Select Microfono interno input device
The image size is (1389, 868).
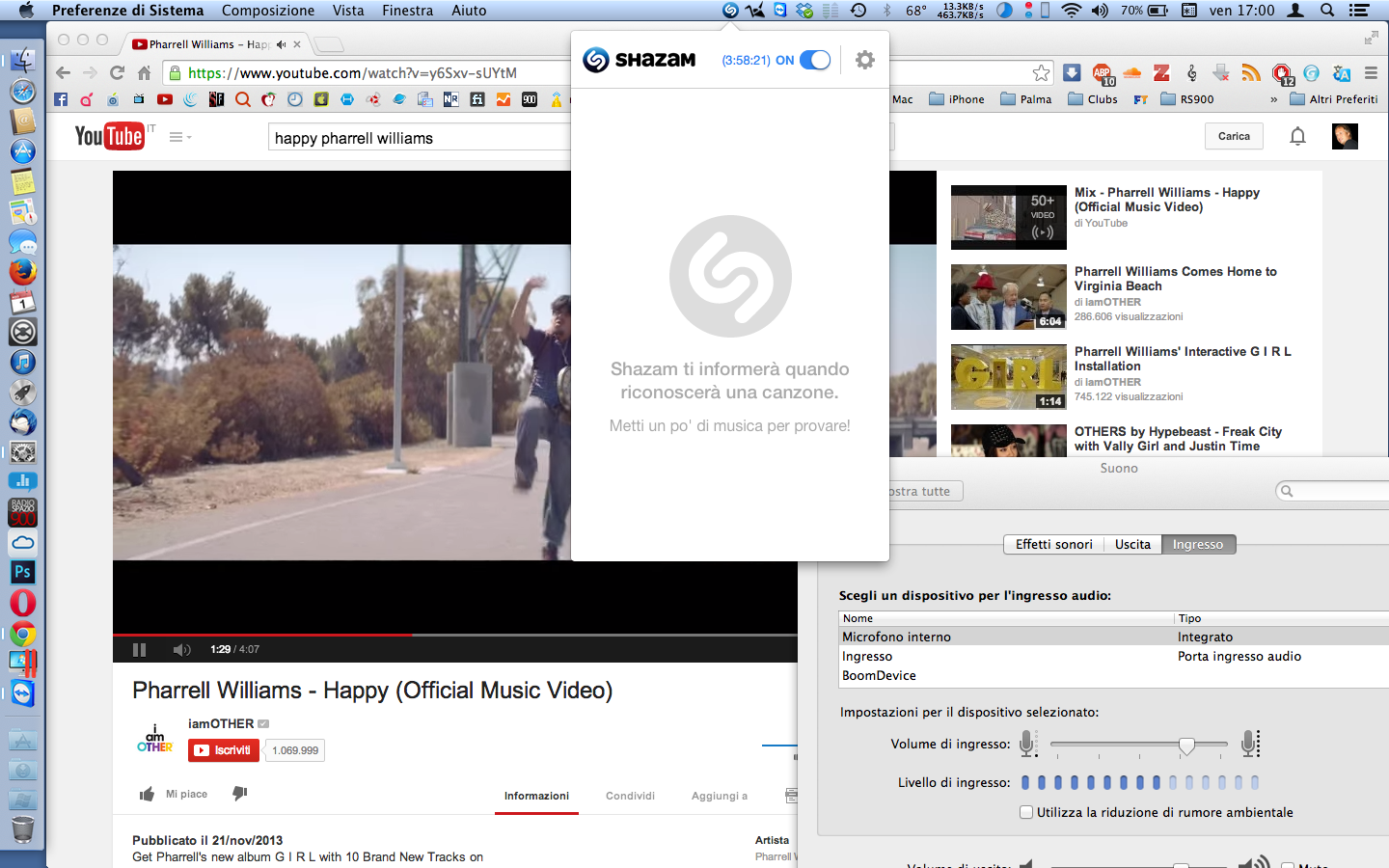pyautogui.click(x=1114, y=637)
